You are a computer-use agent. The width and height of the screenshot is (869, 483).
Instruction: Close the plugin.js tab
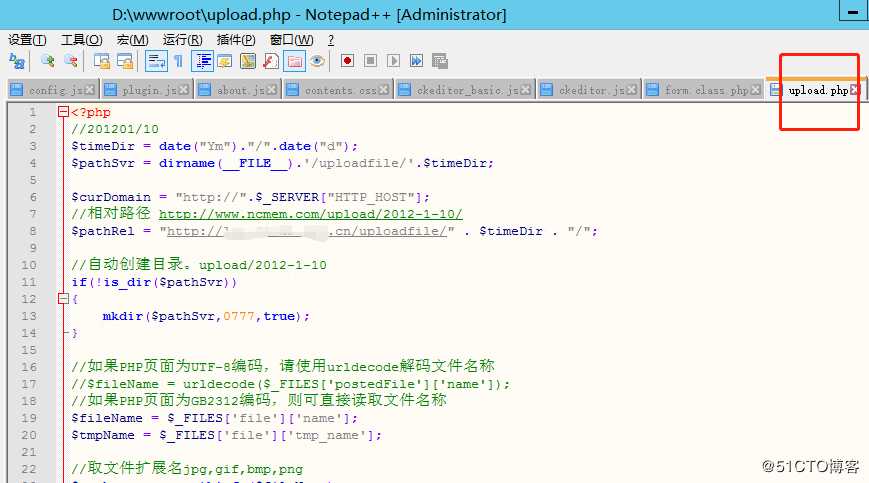tap(184, 90)
